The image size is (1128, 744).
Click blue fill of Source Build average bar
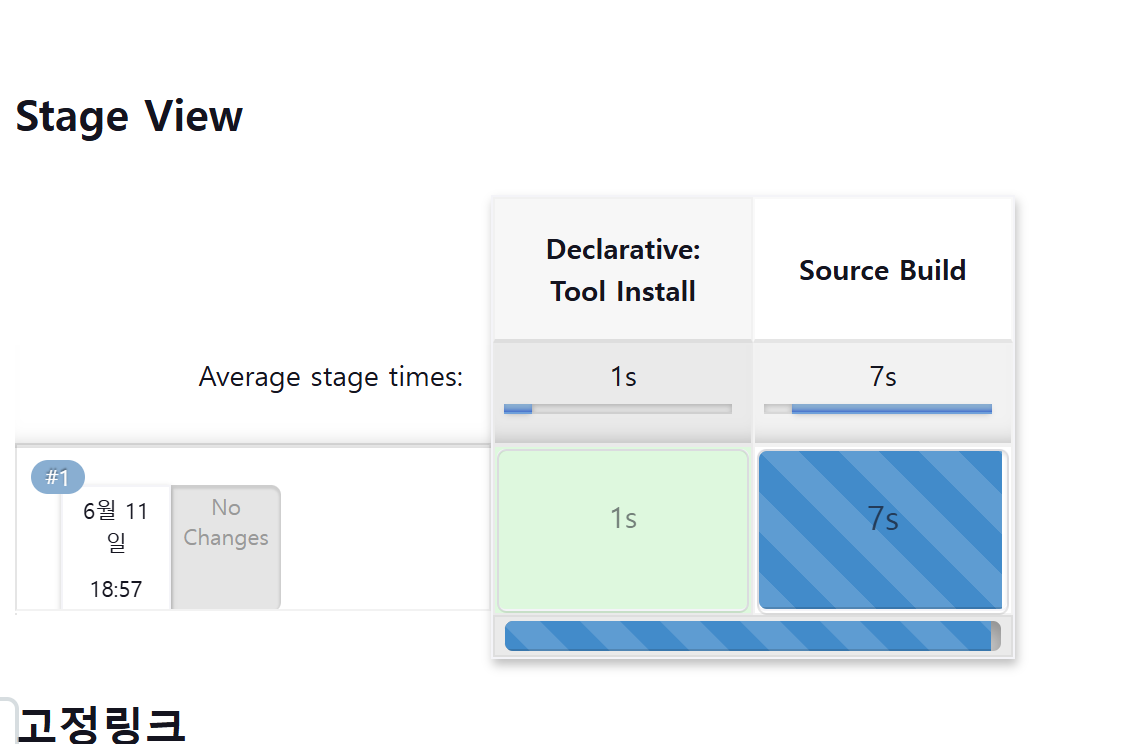point(891,408)
